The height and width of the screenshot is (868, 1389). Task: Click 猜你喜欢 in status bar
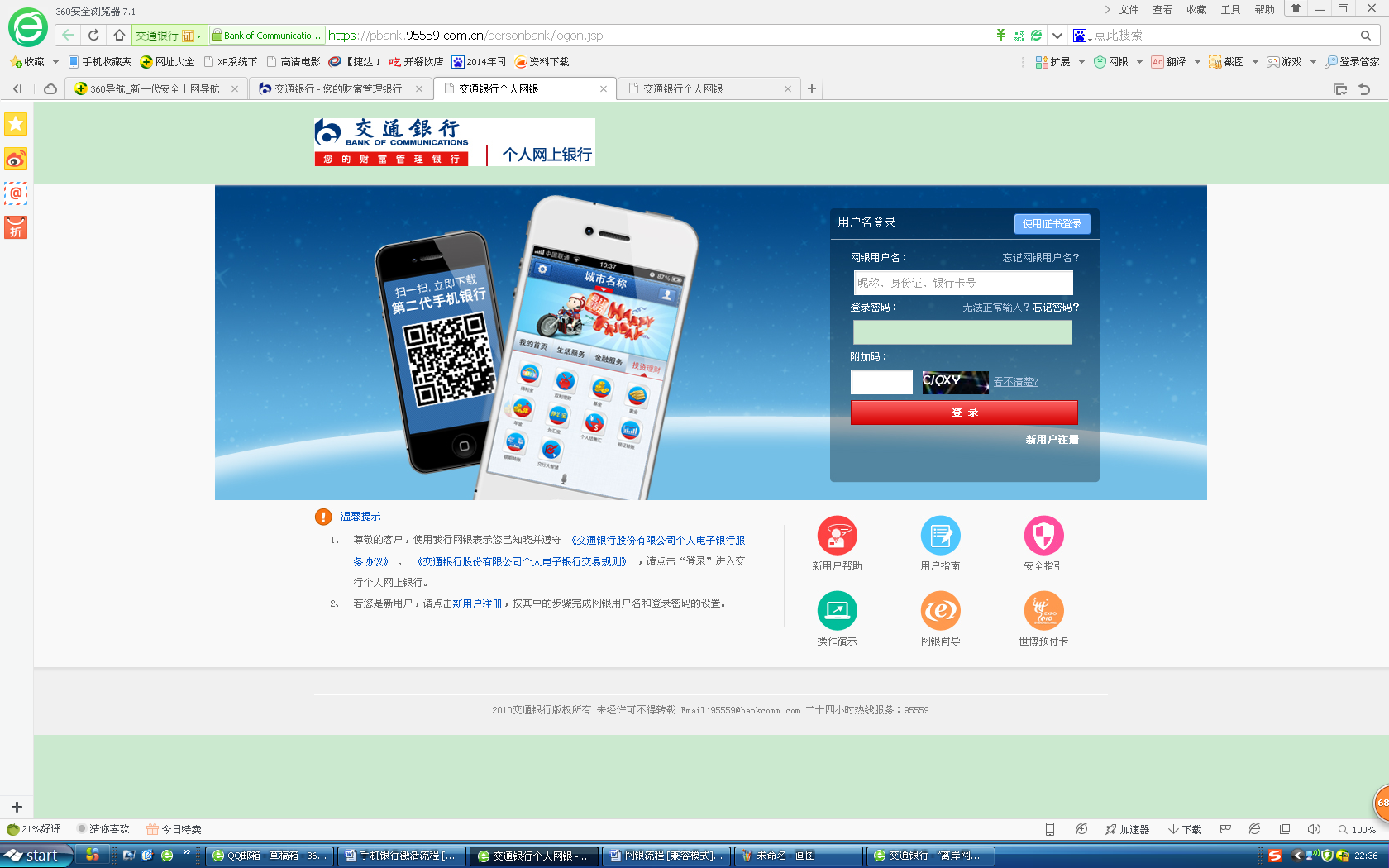click(103, 829)
